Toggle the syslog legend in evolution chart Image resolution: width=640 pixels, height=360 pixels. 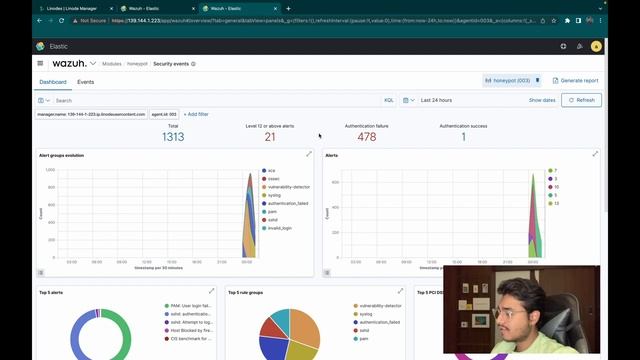[x=271, y=195]
